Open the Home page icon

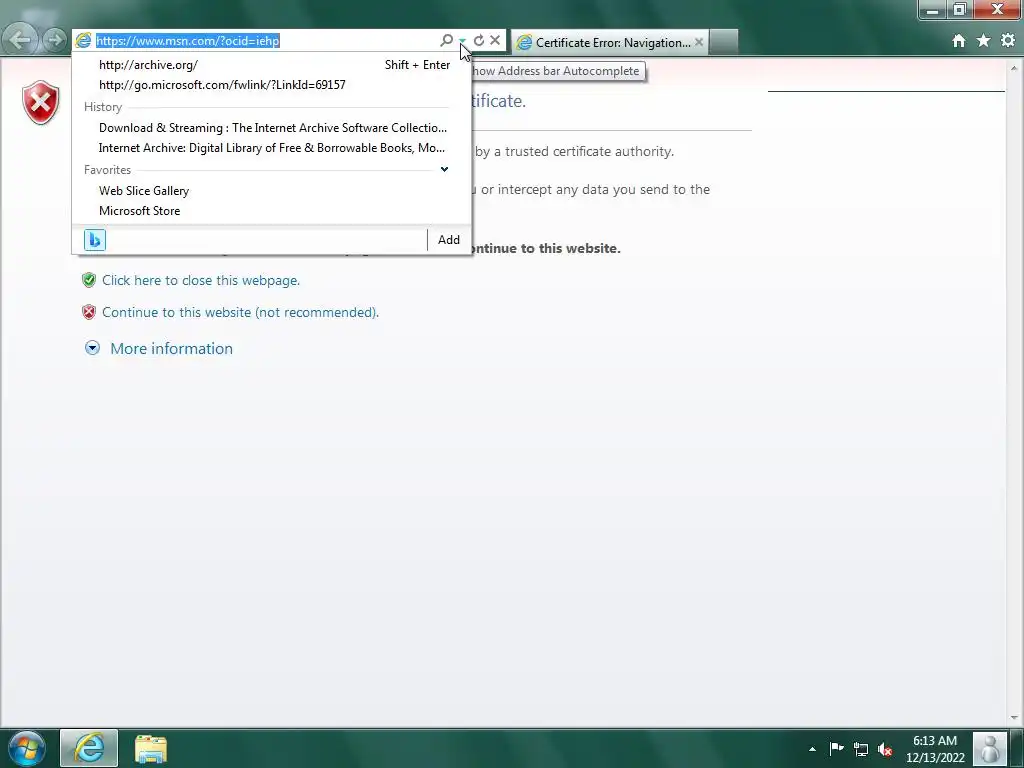click(959, 40)
